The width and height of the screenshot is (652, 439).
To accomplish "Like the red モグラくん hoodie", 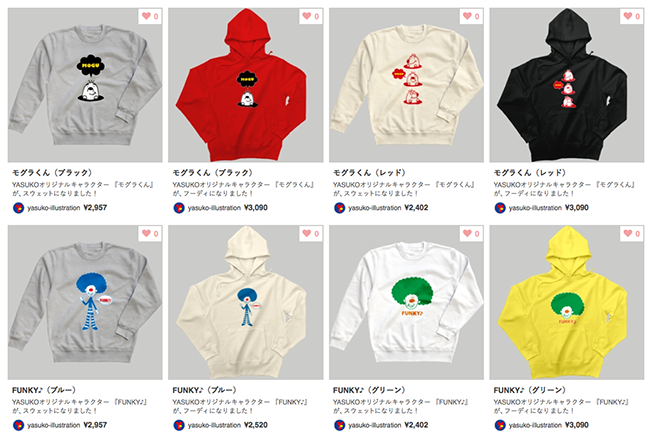I will point(311,16).
